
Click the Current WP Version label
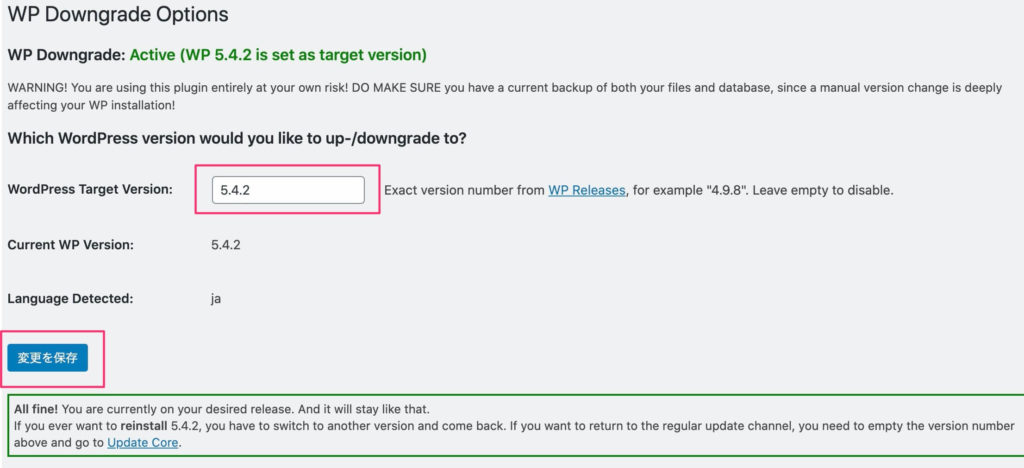click(x=71, y=245)
